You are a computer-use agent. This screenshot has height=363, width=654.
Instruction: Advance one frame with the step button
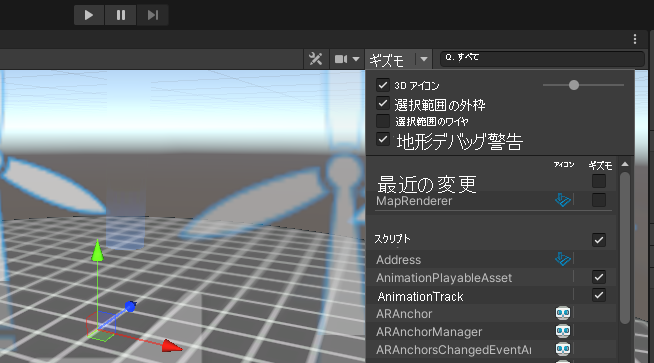[153, 15]
